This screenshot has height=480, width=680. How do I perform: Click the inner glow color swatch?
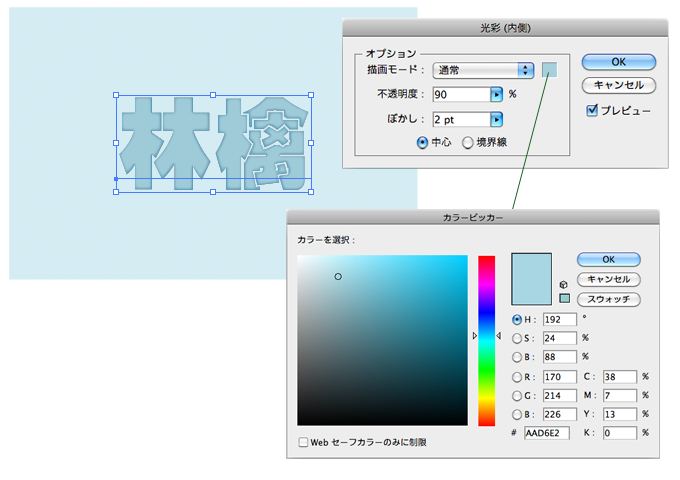point(550,70)
